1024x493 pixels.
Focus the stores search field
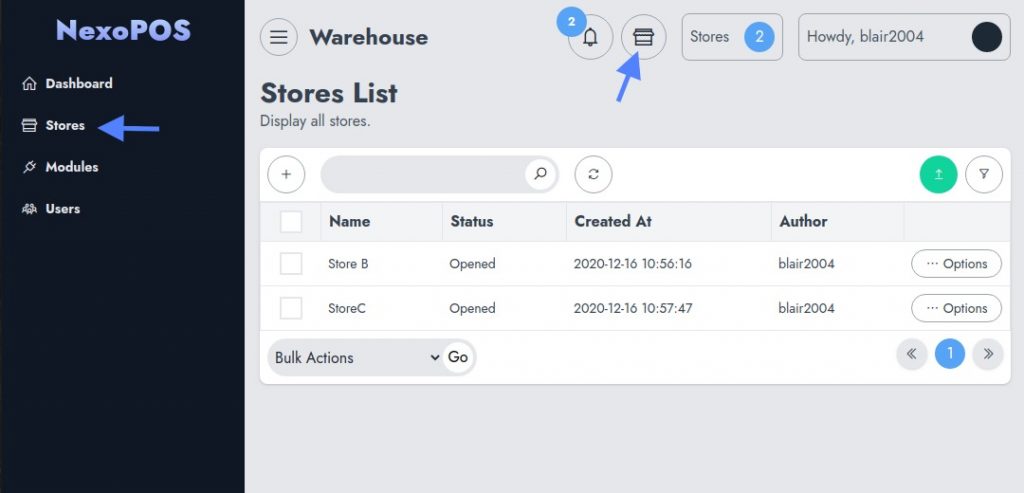(423, 174)
